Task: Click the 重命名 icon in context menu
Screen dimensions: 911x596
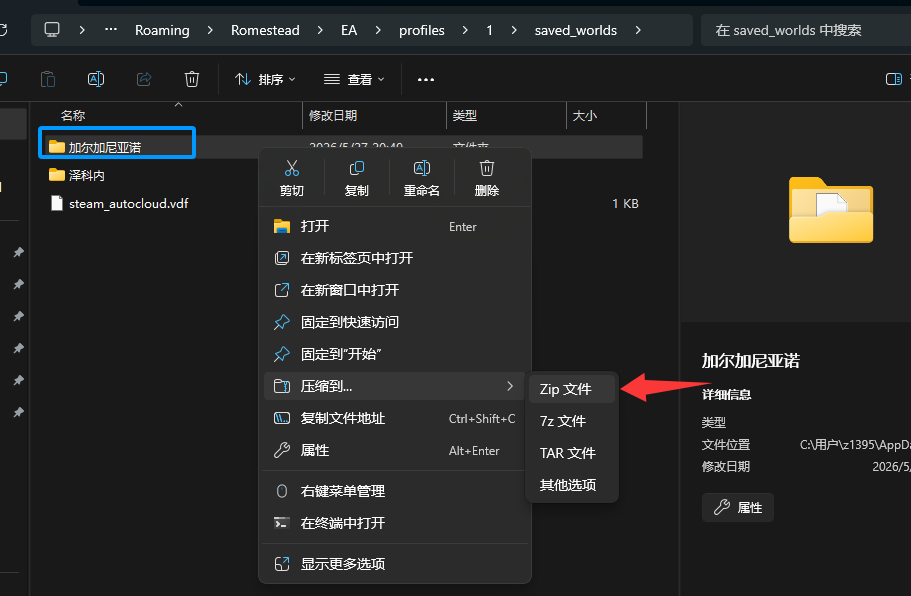Action: (422, 168)
